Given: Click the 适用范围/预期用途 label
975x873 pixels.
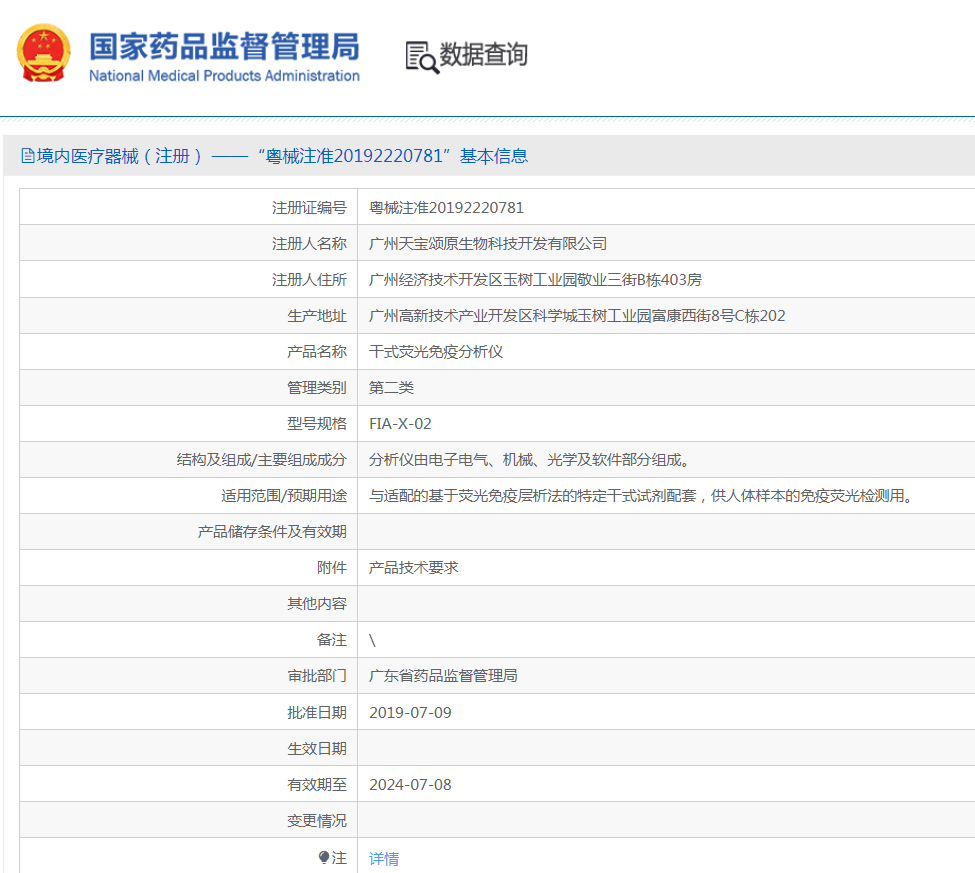Looking at the screenshot, I should [284, 496].
